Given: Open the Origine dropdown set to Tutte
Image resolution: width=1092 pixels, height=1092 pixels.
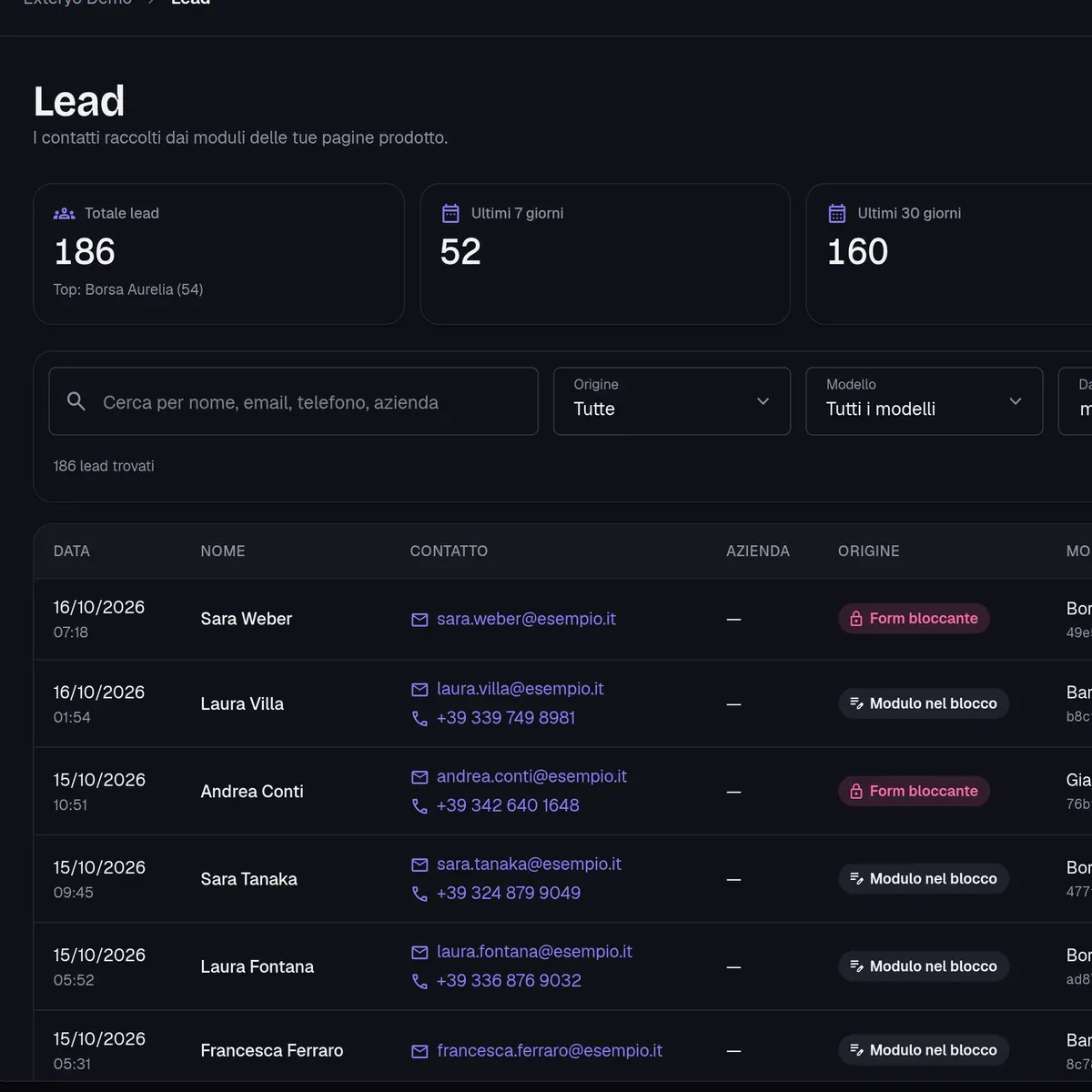Looking at the screenshot, I should click(672, 401).
